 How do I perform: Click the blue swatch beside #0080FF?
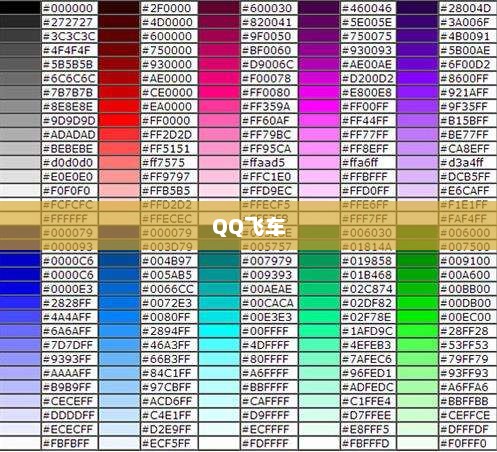[119, 317]
